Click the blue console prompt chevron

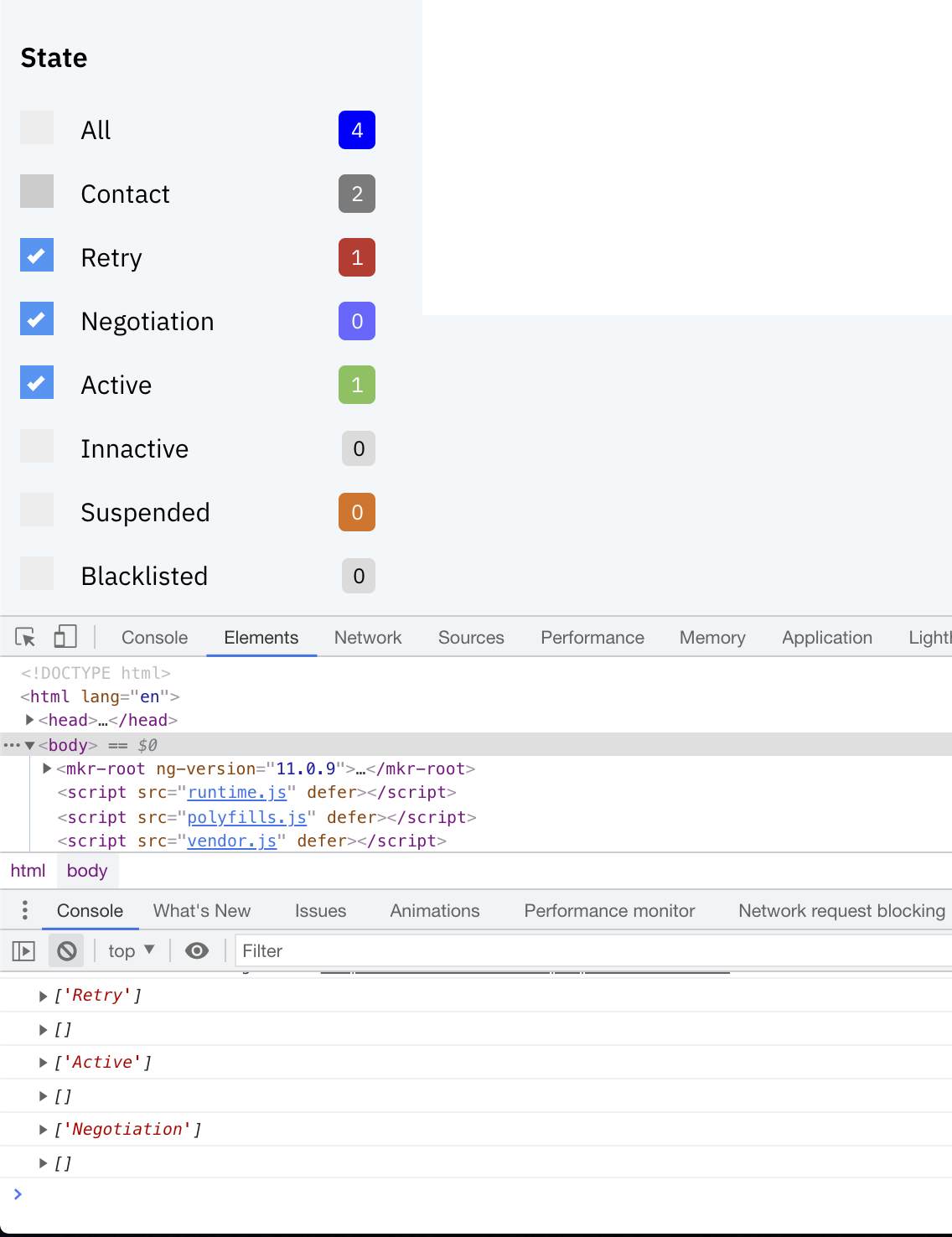(x=18, y=1193)
